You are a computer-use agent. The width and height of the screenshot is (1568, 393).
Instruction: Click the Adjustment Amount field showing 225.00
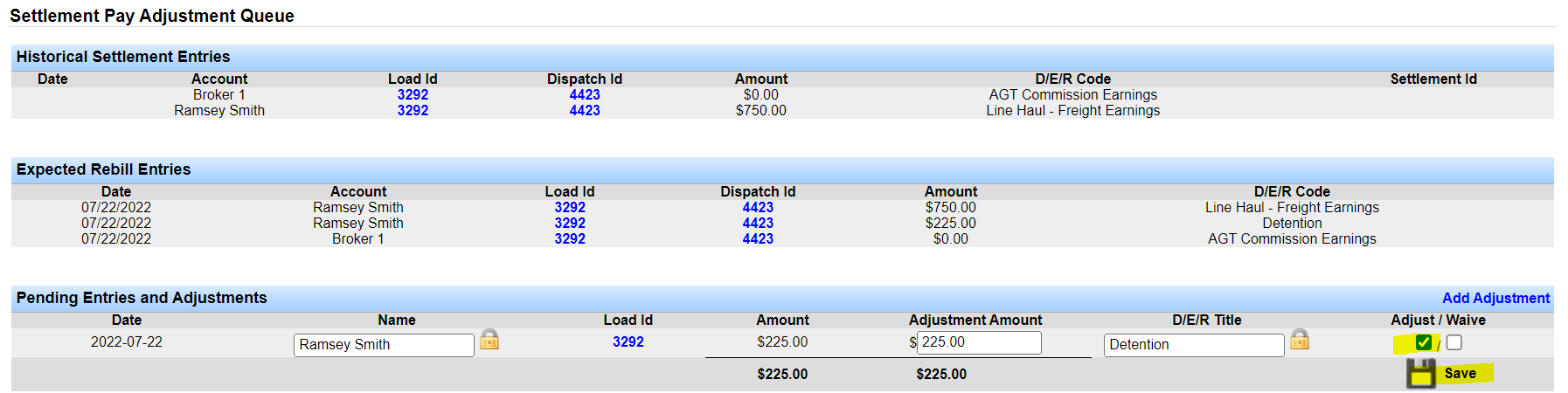979,342
